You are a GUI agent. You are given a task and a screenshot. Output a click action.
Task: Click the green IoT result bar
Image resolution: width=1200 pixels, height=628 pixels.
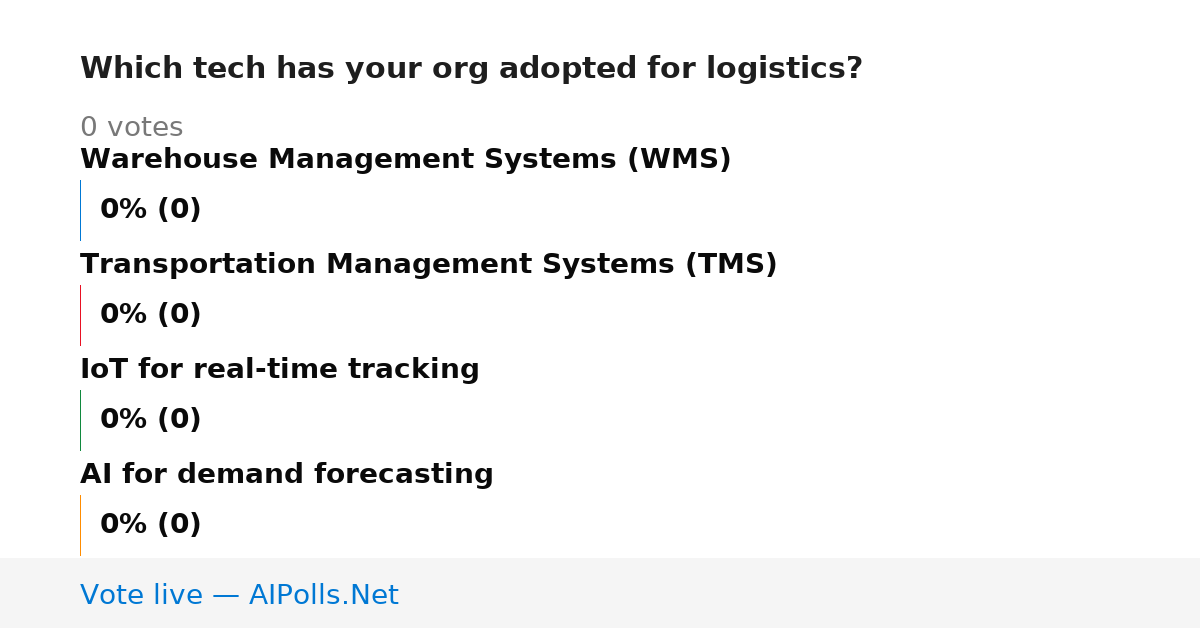point(80,420)
